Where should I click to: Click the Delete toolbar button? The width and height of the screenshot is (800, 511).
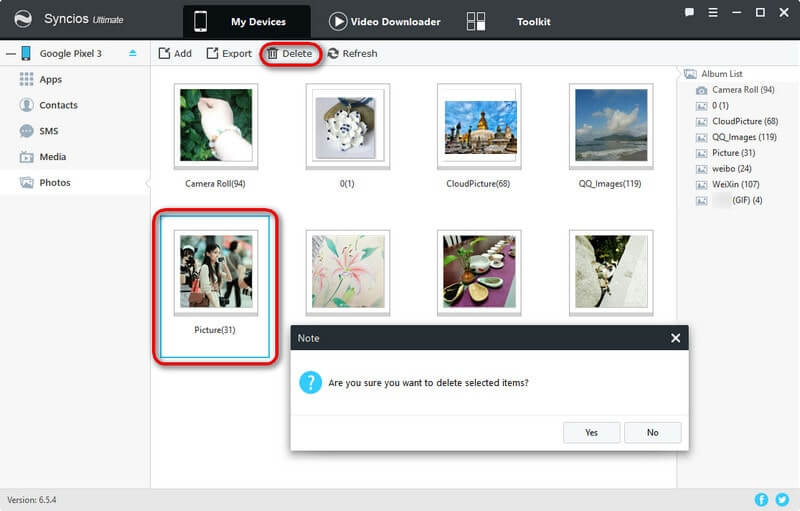[290, 54]
